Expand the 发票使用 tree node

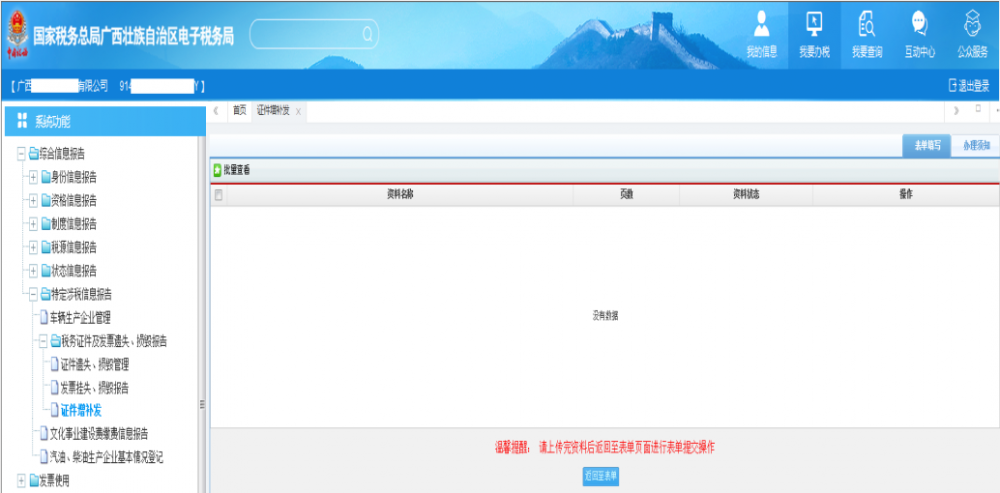click(22, 480)
